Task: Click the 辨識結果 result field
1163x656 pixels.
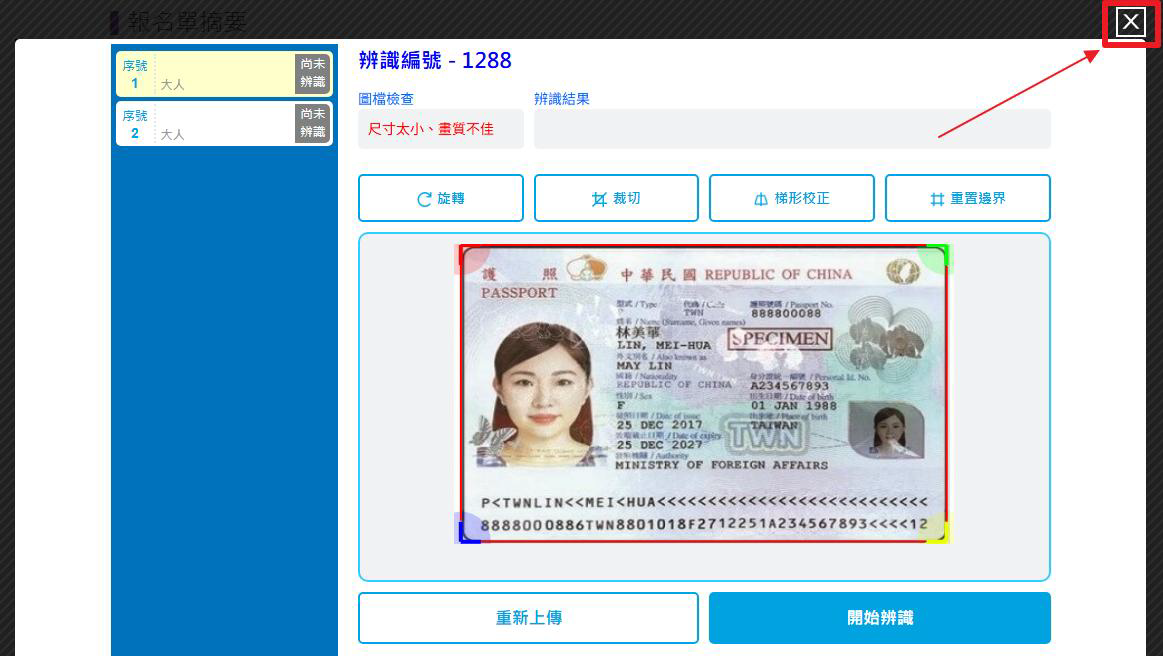Action: pyautogui.click(x=791, y=129)
